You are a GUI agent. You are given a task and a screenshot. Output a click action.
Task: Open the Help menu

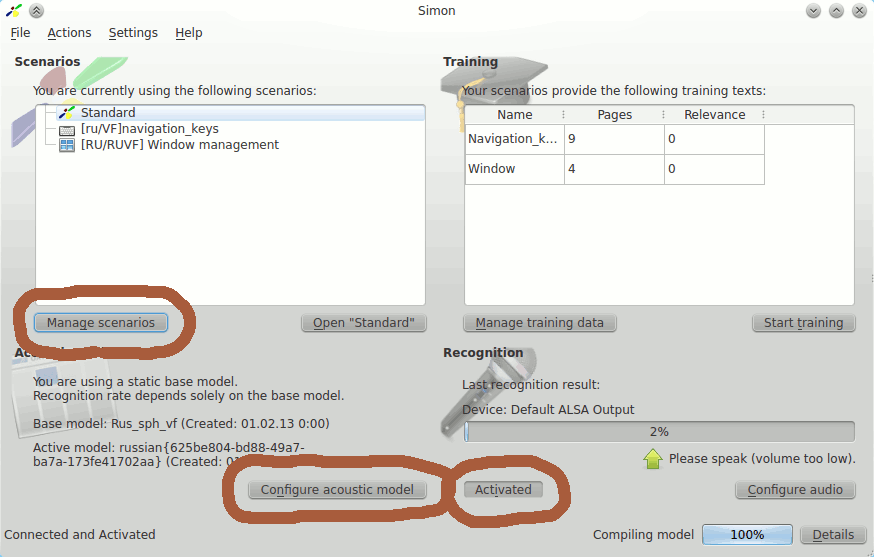click(188, 33)
